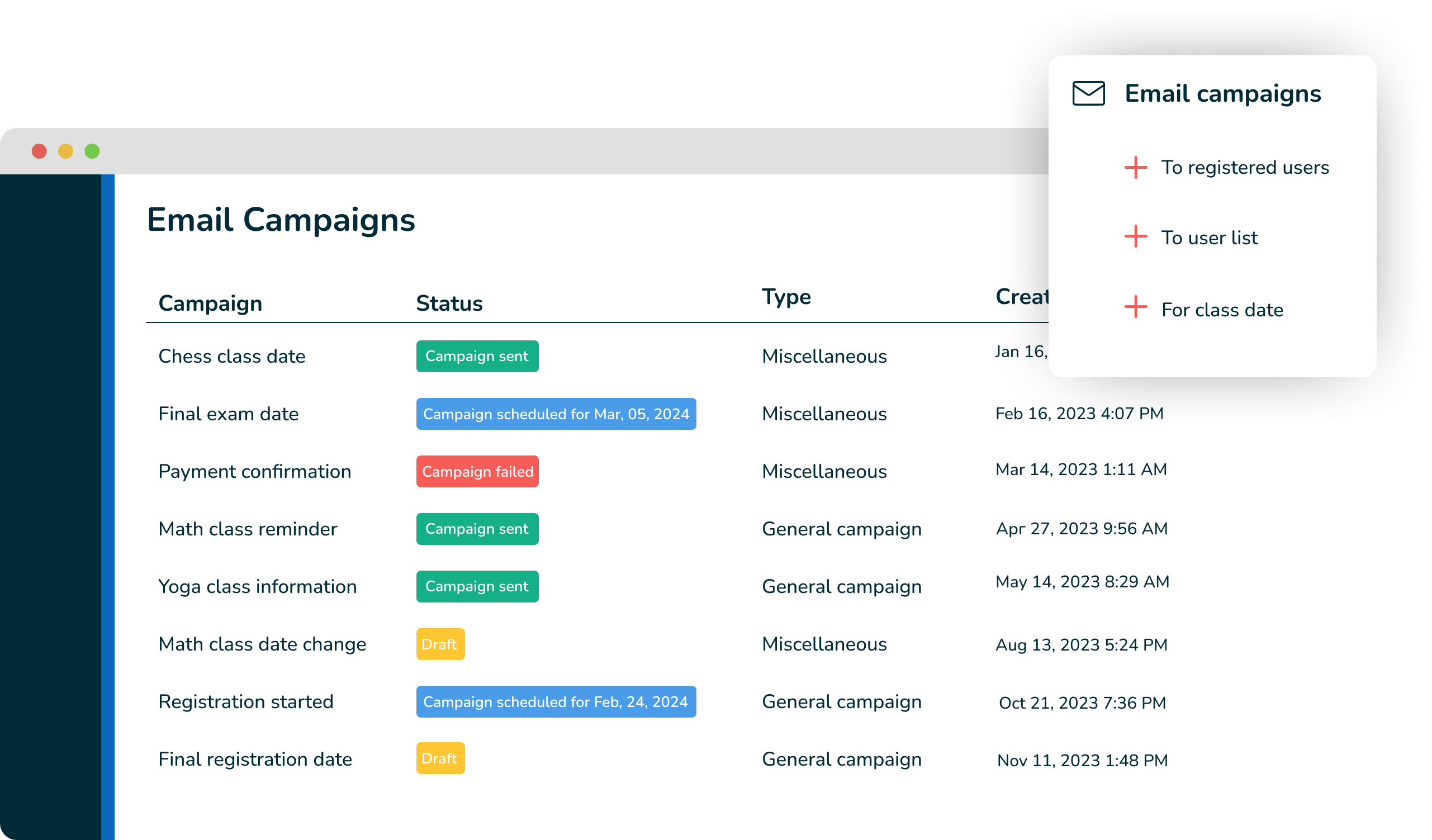Open the "For class date" campaign option
The image size is (1432, 840).
[x=1221, y=309]
